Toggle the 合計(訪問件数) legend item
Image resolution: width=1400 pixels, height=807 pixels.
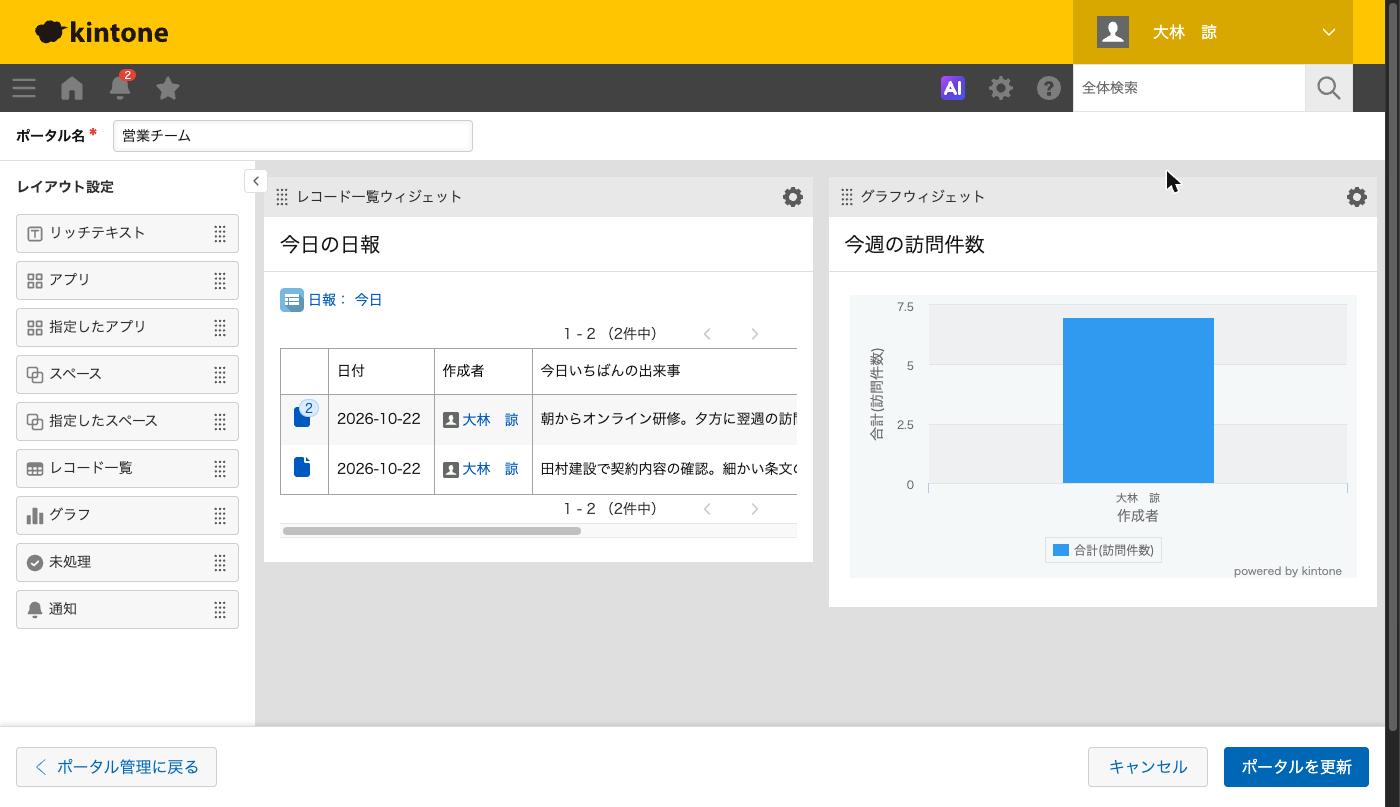point(1104,550)
